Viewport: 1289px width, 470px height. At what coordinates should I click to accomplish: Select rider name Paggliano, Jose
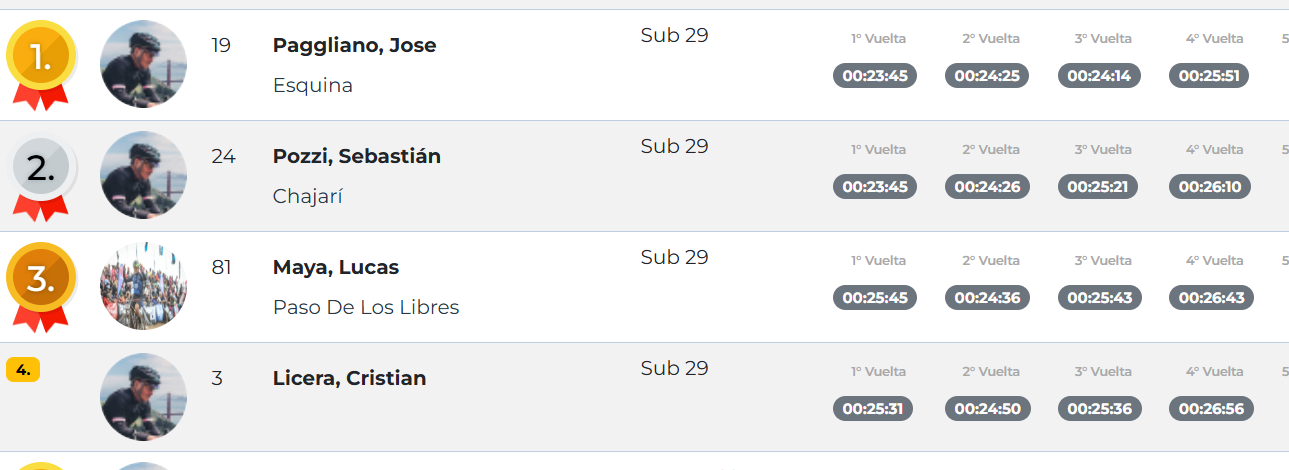[354, 46]
